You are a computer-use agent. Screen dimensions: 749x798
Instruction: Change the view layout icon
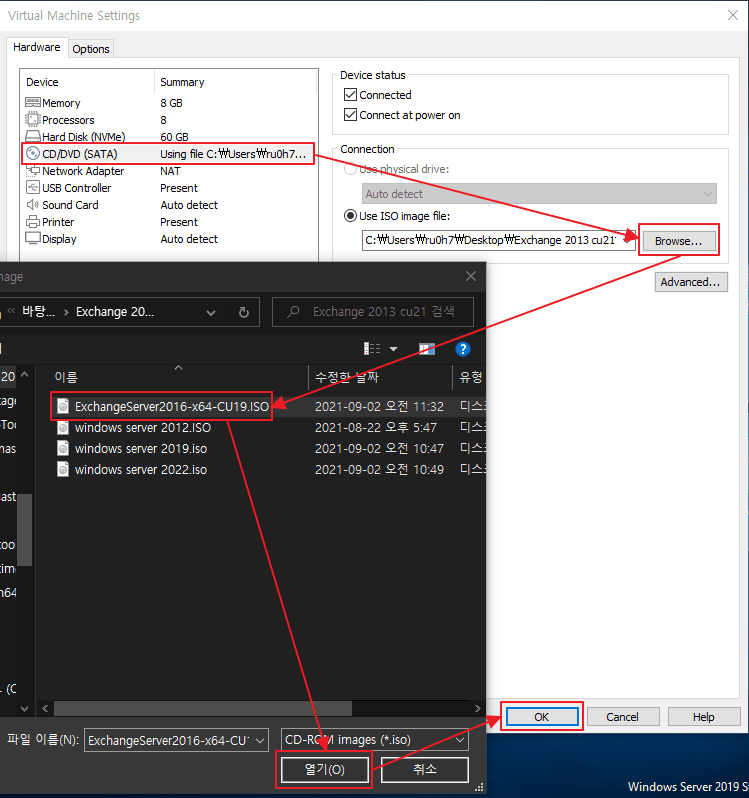(x=372, y=349)
